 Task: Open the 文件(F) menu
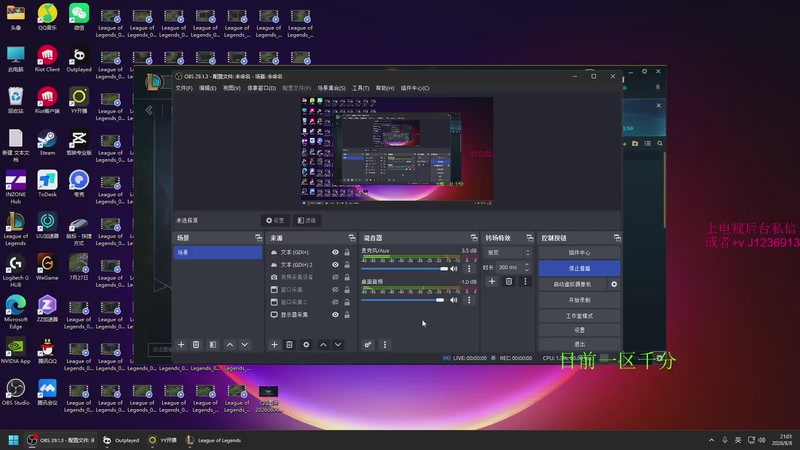pos(184,88)
